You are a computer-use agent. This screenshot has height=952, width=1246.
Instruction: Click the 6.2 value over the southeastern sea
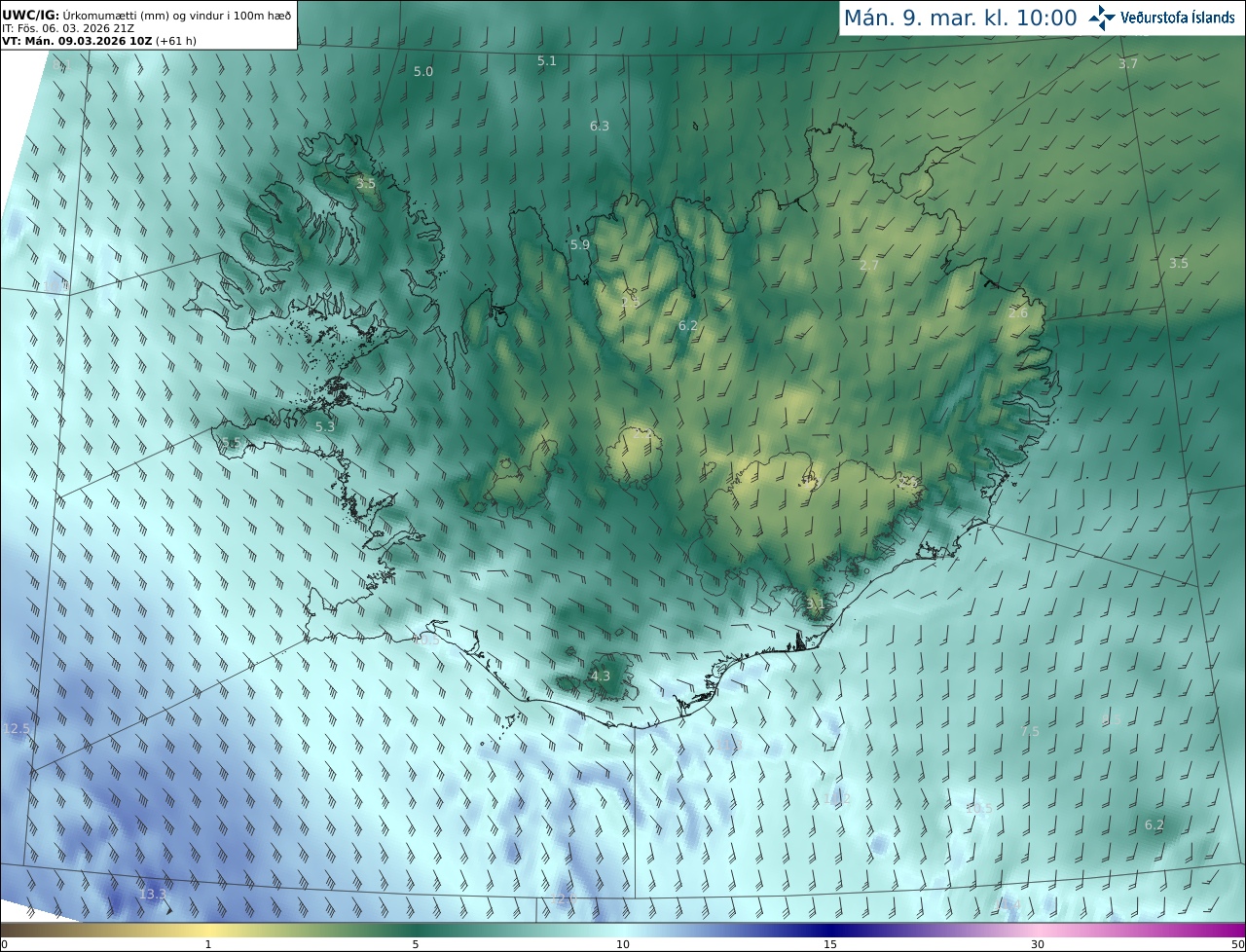point(1154,824)
